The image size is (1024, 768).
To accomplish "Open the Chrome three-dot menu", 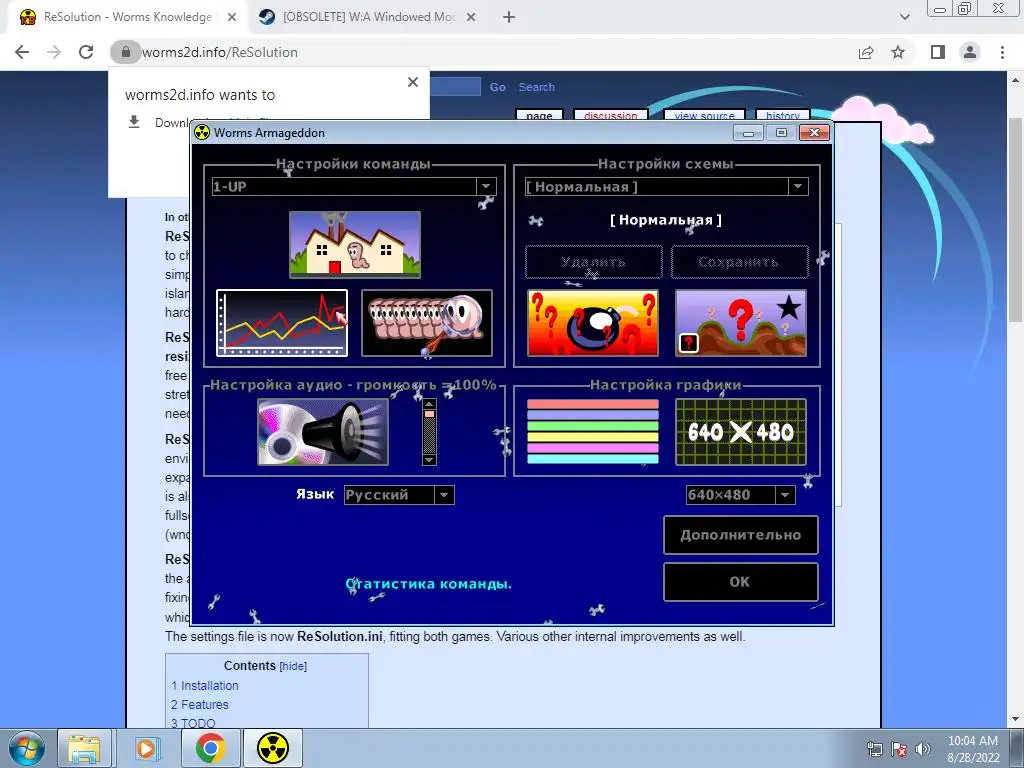I will [x=1002, y=52].
